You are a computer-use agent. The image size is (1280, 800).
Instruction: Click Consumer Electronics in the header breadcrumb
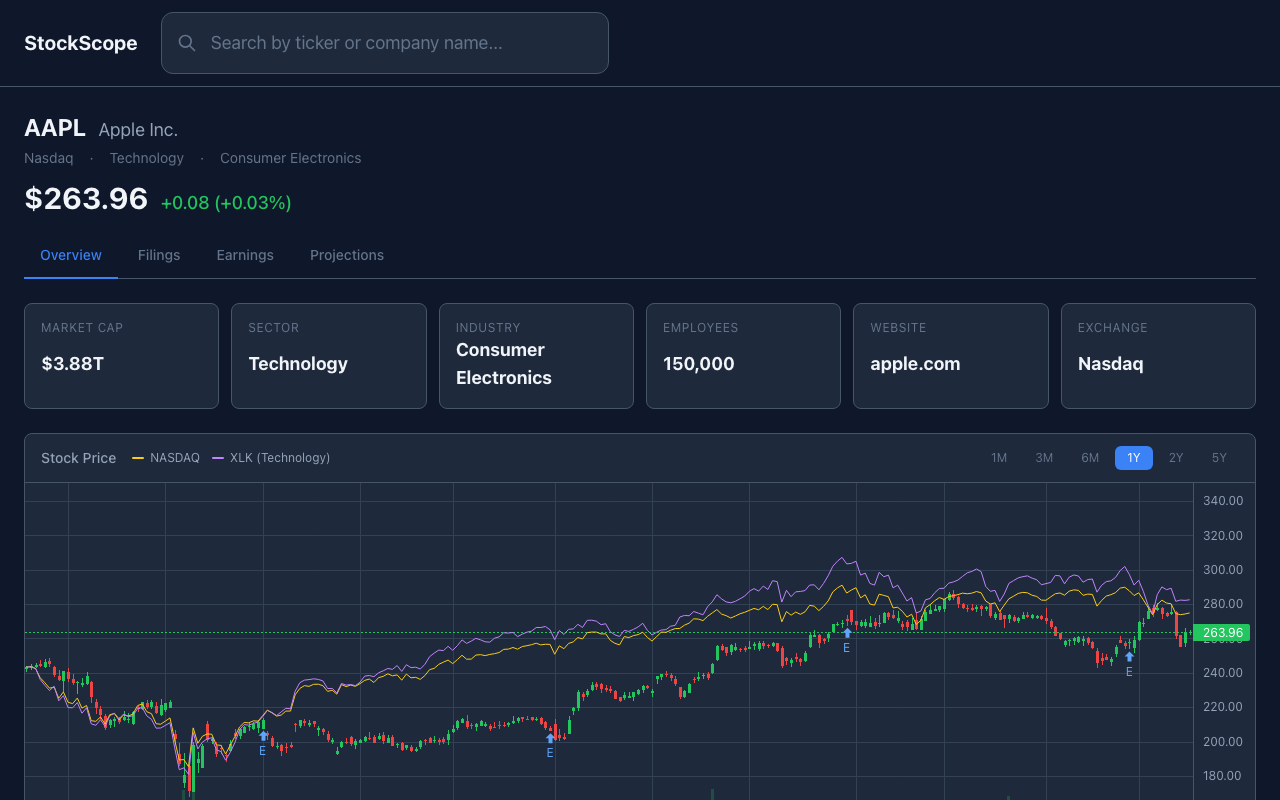[290, 158]
